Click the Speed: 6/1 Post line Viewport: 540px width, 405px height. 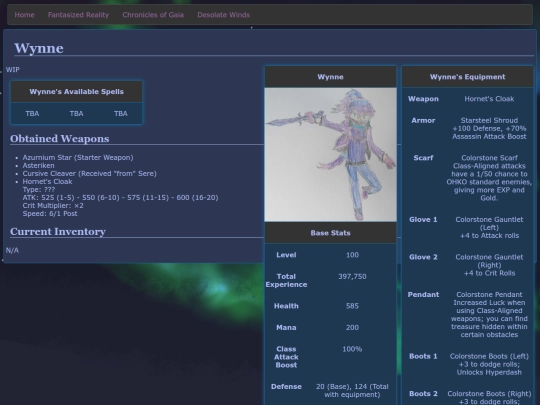click(50, 214)
